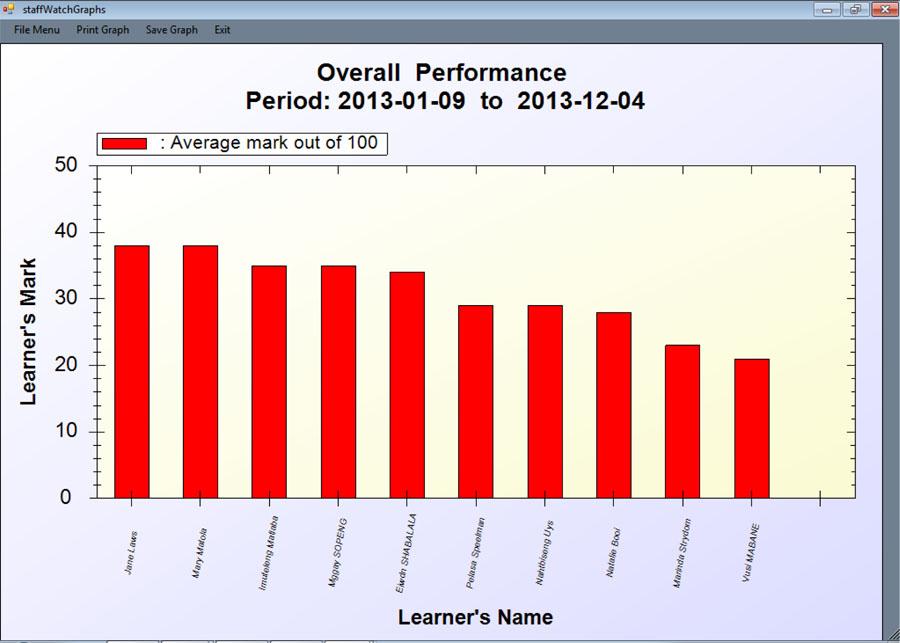Open the File Menu
The image size is (900, 643).
[37, 30]
